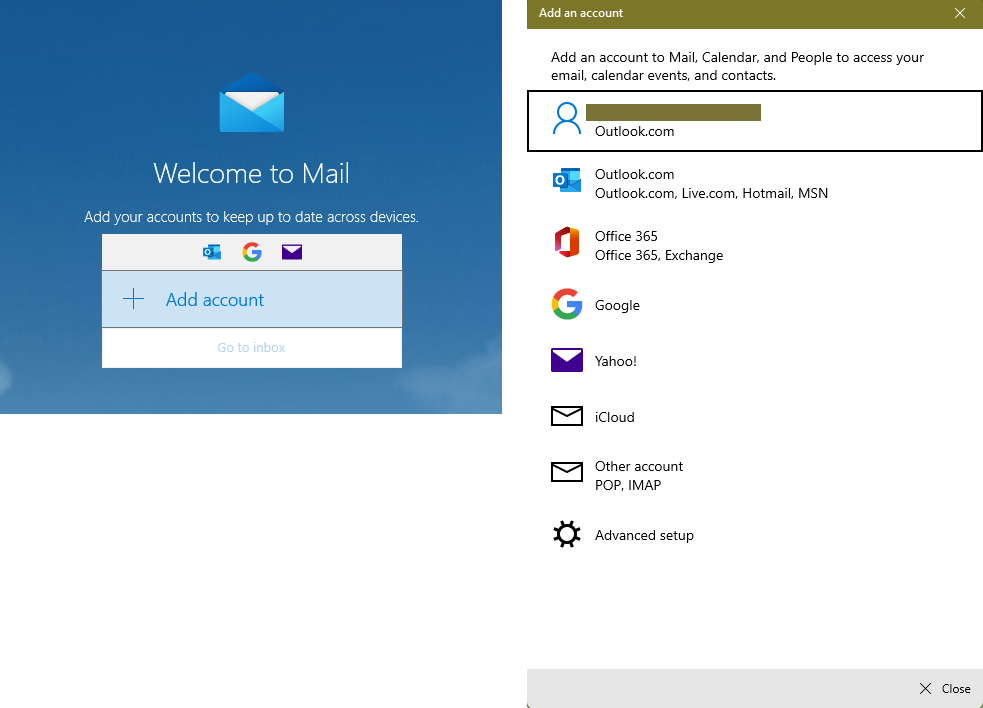
Task: Click the Outlook.com logo icon in account list
Action: tap(567, 180)
